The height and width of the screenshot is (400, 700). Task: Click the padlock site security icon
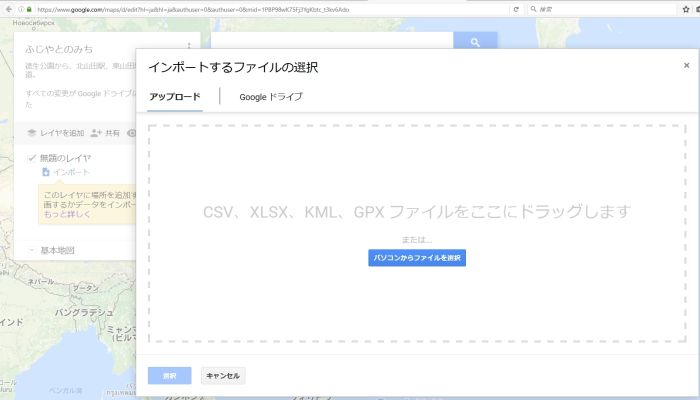coord(29,9)
